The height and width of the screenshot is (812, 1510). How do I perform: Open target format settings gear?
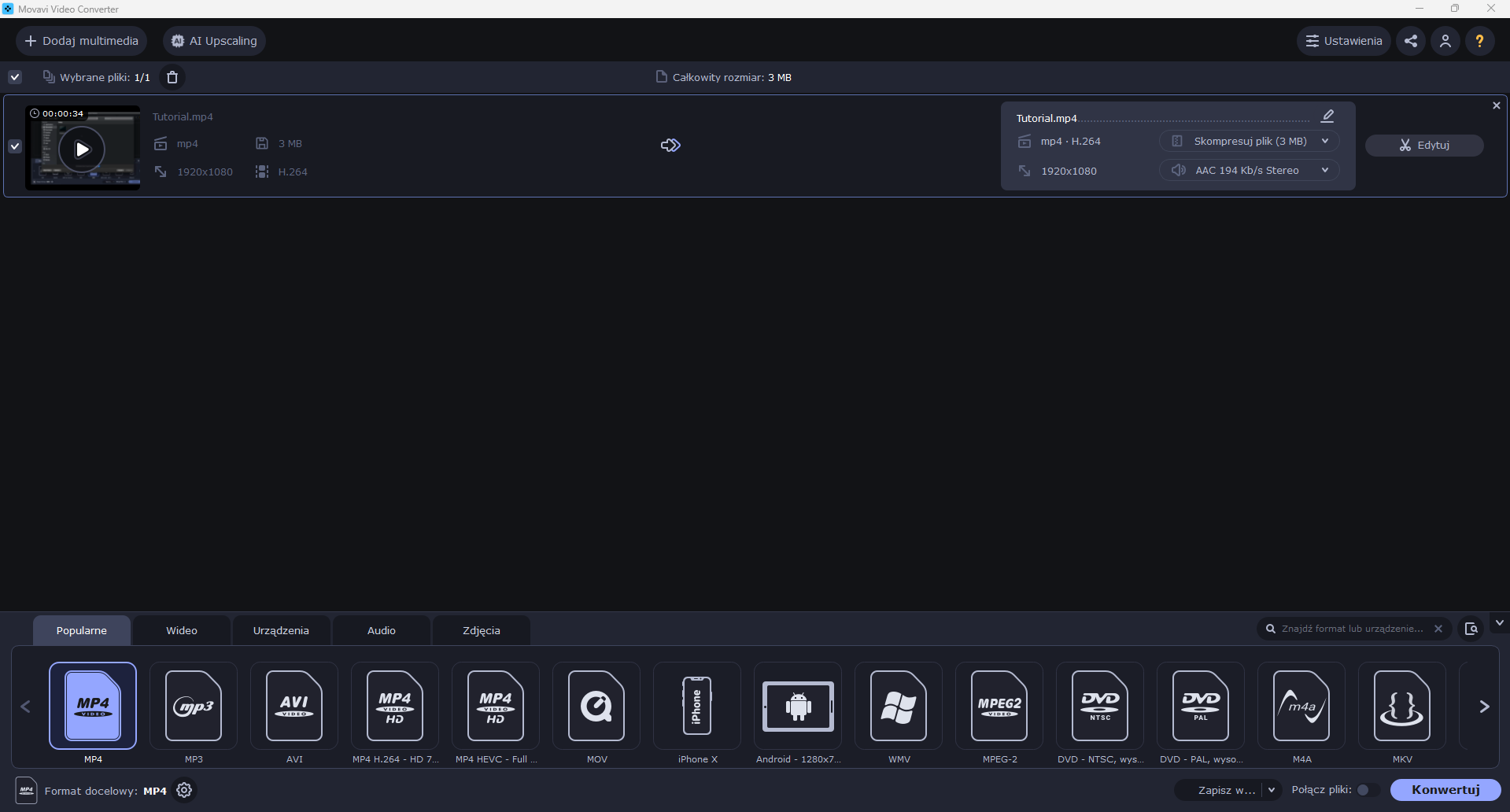[x=184, y=790]
